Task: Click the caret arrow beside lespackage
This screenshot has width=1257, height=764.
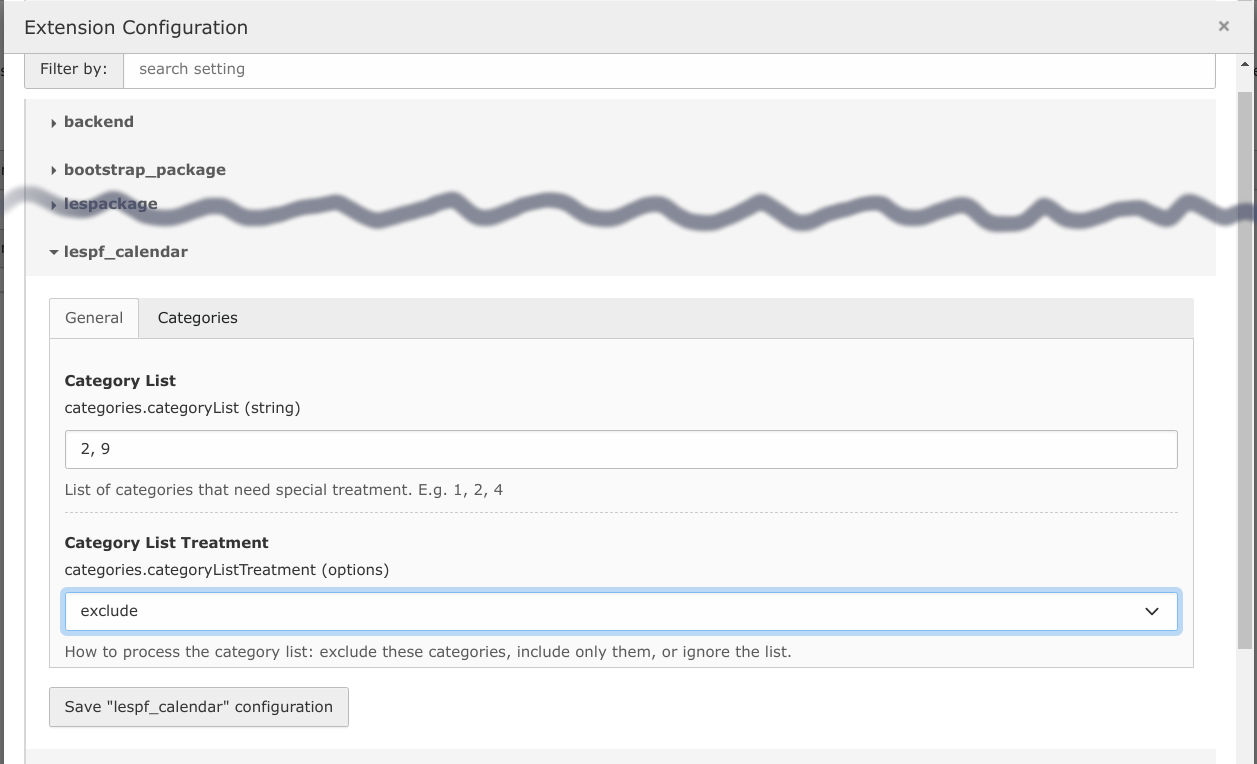Action: [54, 205]
